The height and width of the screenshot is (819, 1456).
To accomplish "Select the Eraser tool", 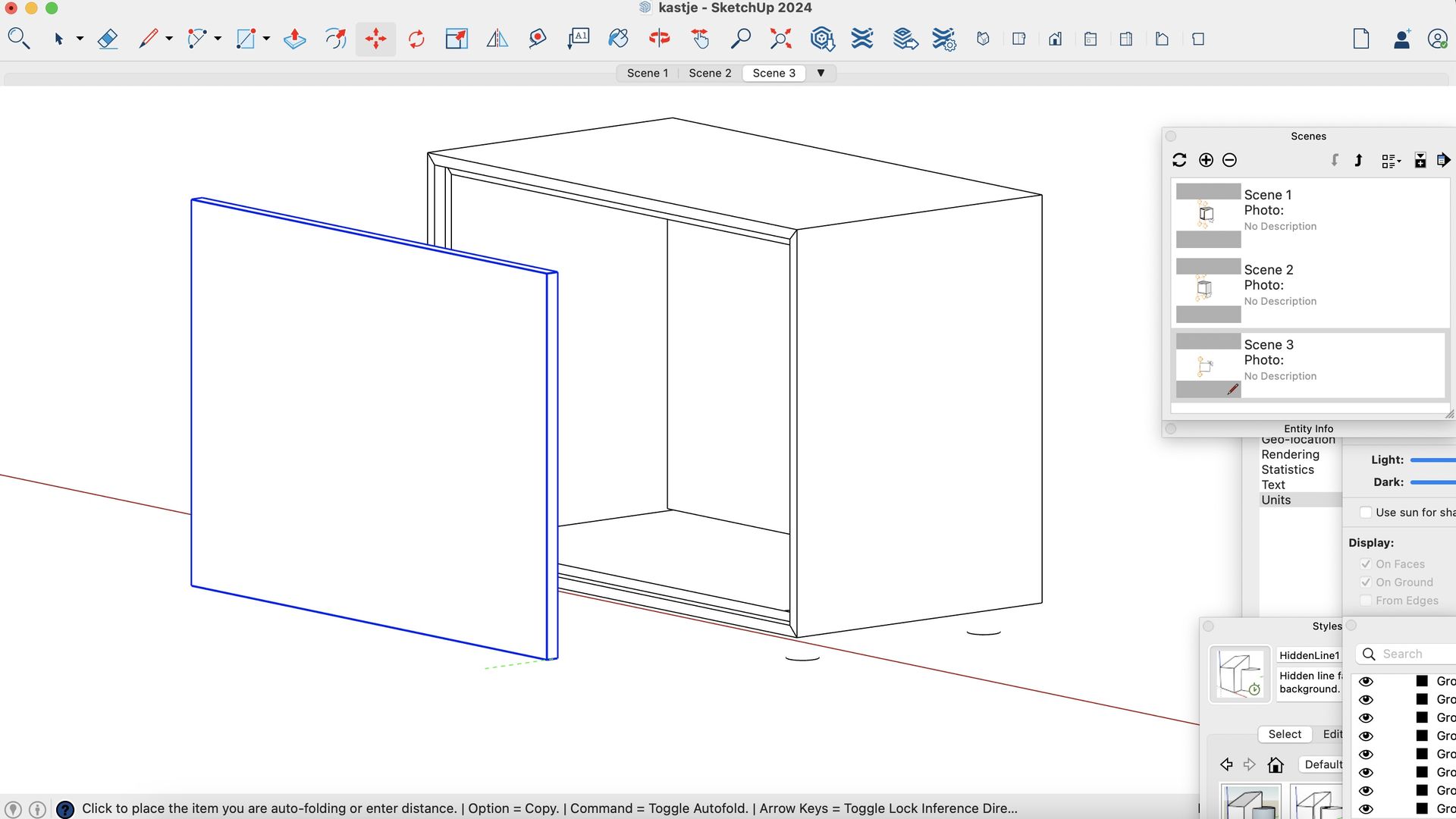I will pos(108,39).
